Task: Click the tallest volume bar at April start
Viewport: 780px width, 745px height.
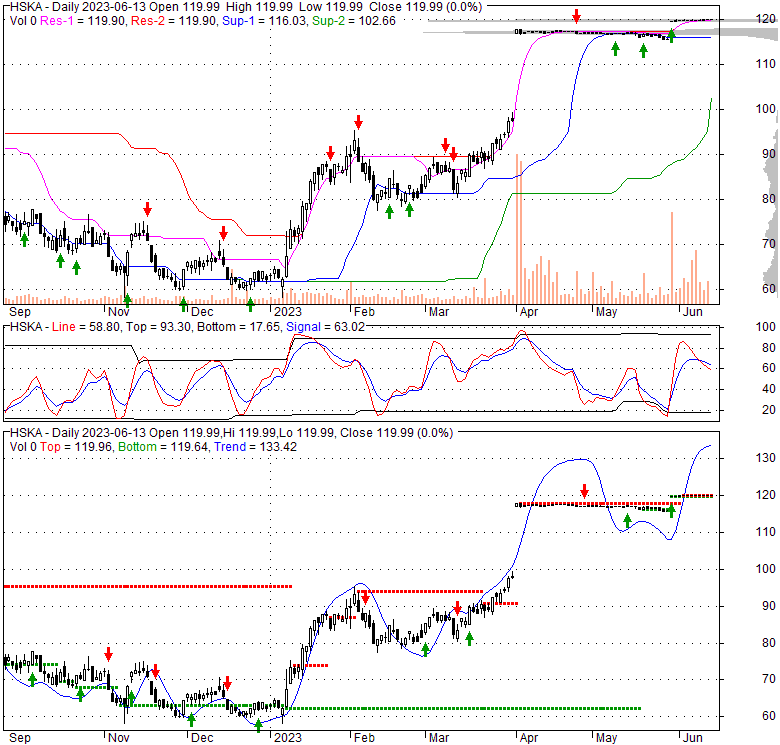Action: pos(517,229)
